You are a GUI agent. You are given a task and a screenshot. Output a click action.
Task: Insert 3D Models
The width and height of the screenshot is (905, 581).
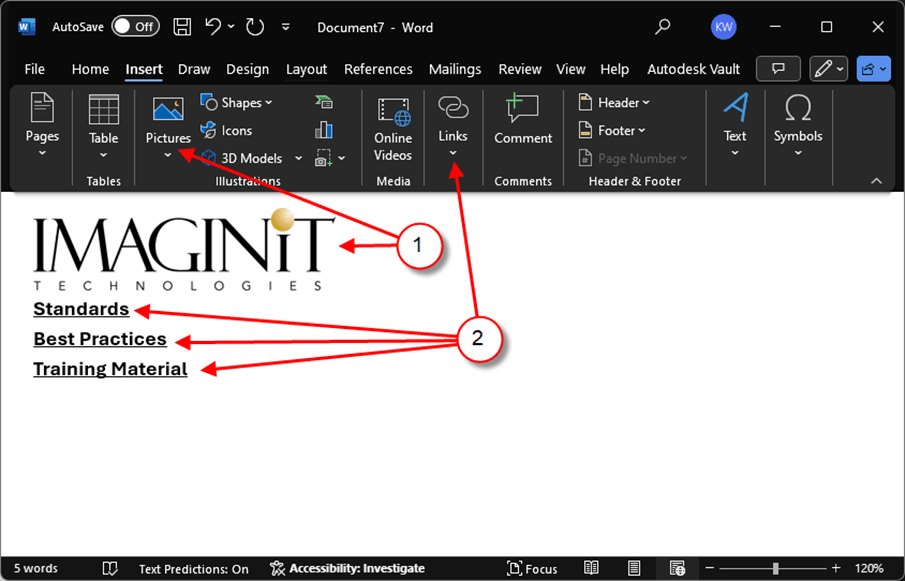point(241,158)
